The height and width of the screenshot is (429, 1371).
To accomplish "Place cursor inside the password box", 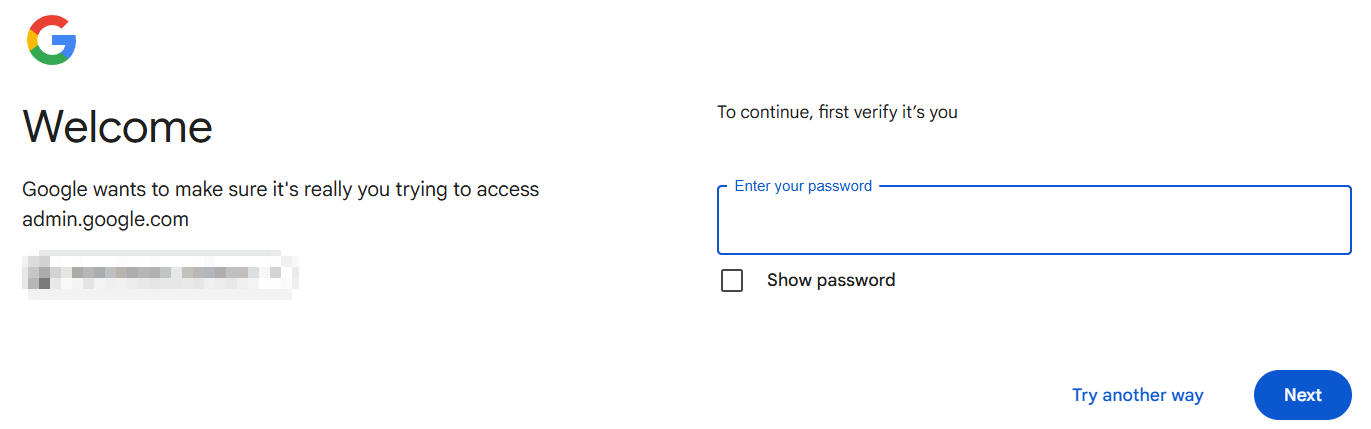I will [x=1034, y=223].
